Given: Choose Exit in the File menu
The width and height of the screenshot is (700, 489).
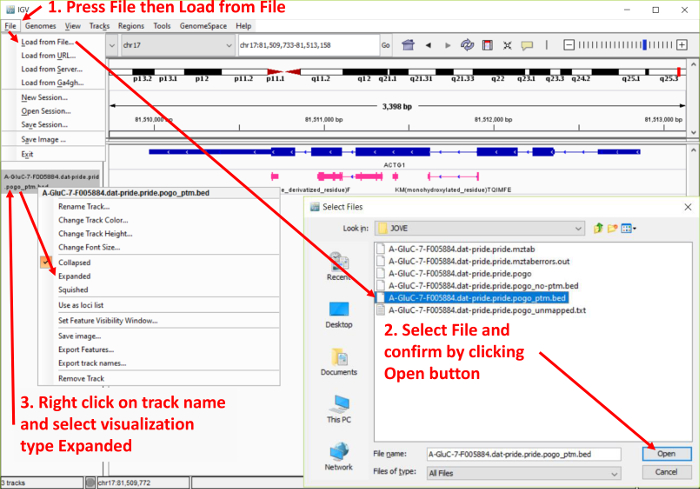Looking at the screenshot, I should pyautogui.click(x=27, y=154).
